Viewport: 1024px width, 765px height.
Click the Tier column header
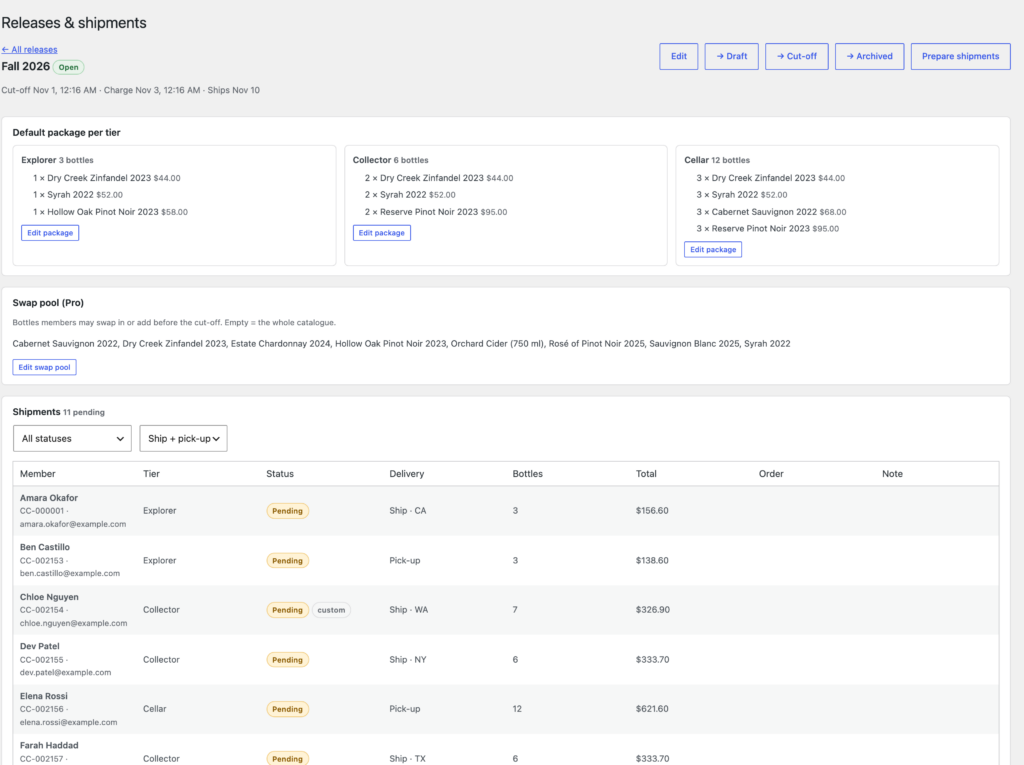(152, 474)
